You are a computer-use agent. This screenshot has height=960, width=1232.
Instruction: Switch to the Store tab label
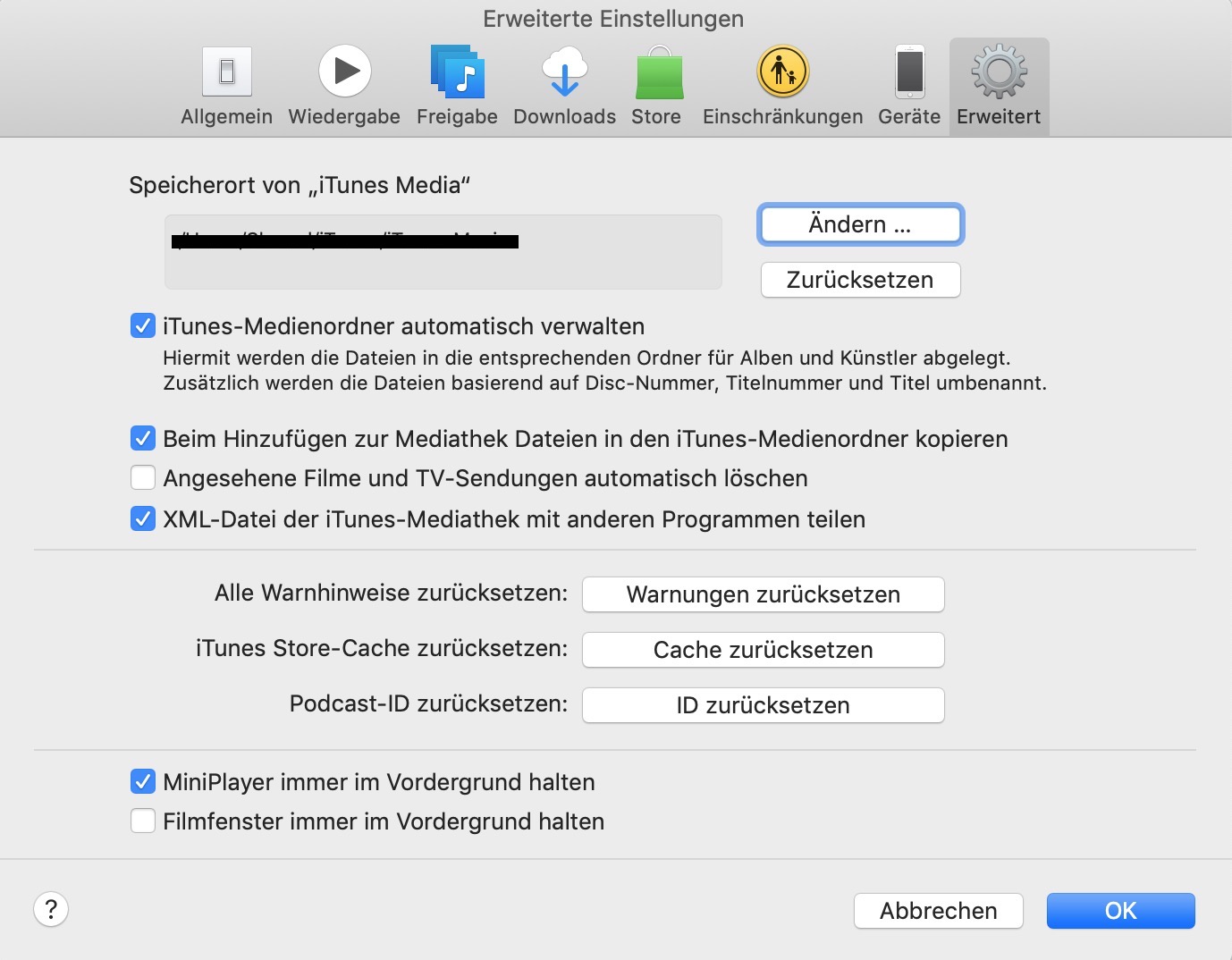[x=656, y=116]
